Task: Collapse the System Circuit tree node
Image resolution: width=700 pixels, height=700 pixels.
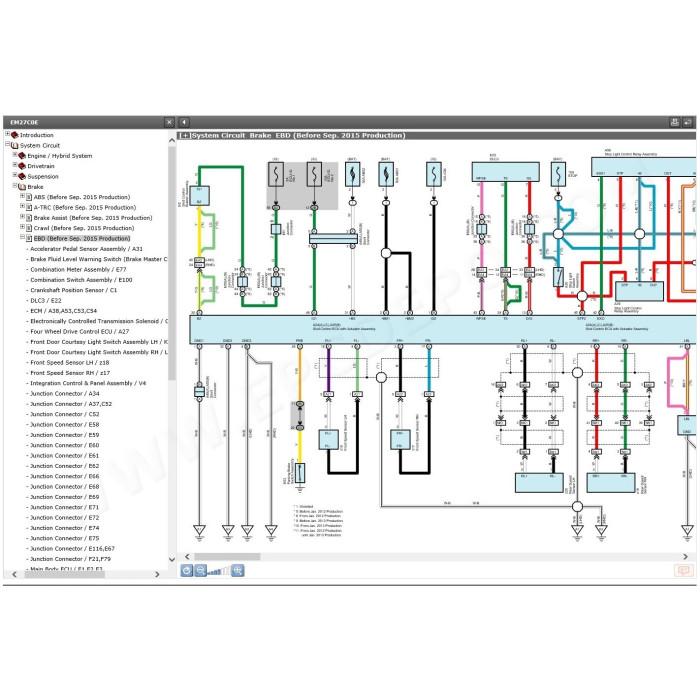Action: point(7,145)
